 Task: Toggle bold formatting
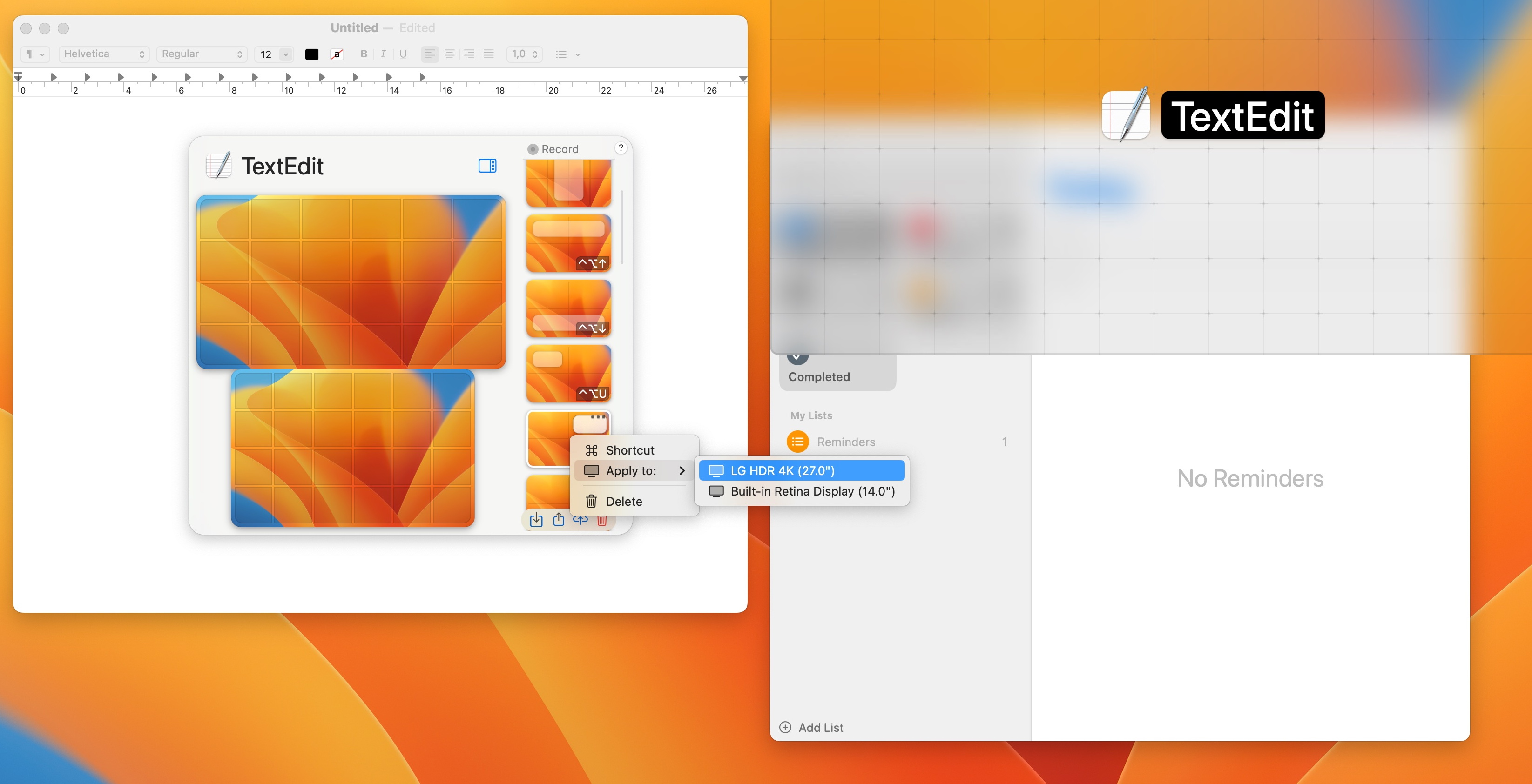(364, 54)
